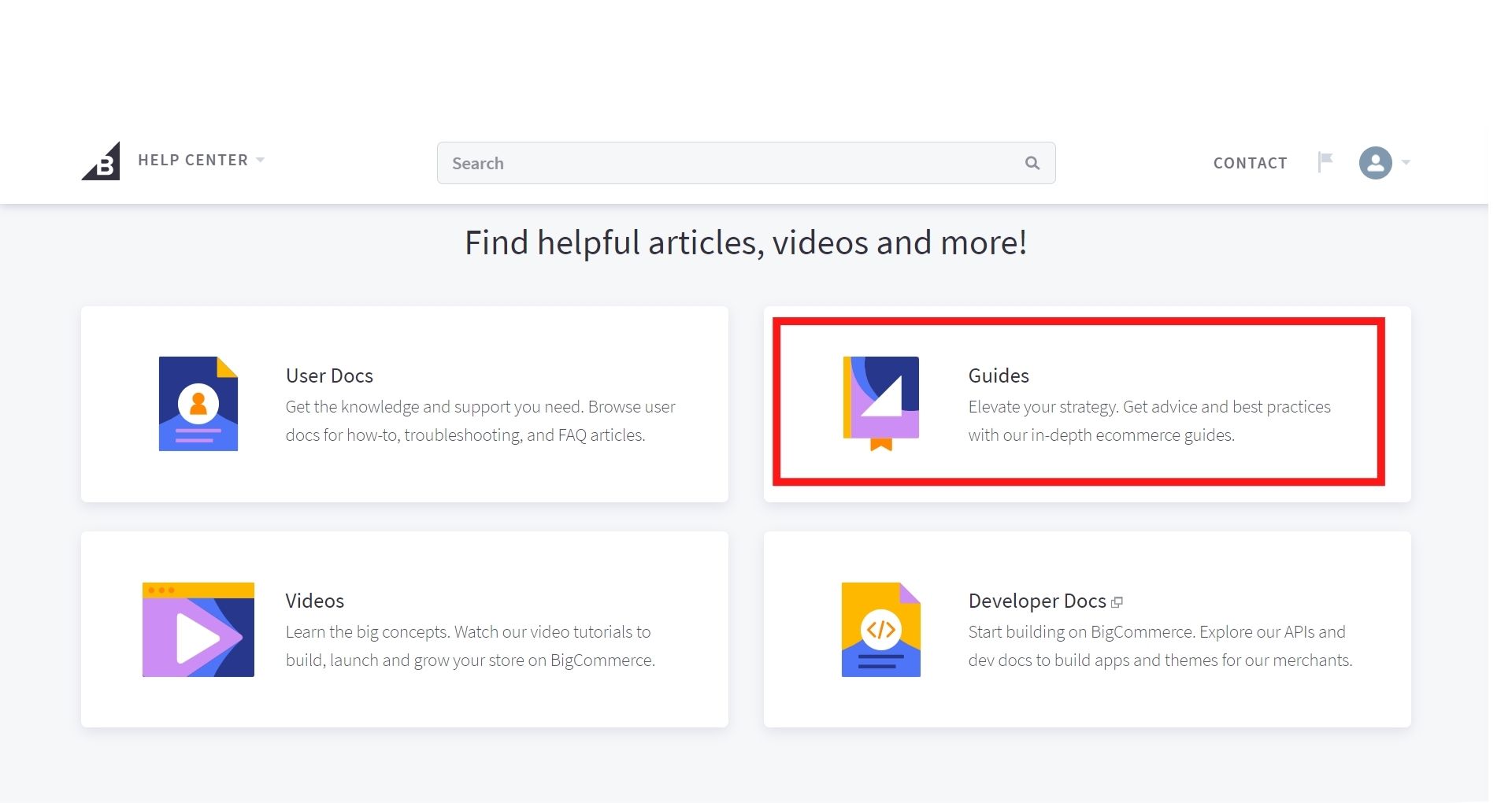Expand the Help Center dropdown arrow

pyautogui.click(x=261, y=160)
